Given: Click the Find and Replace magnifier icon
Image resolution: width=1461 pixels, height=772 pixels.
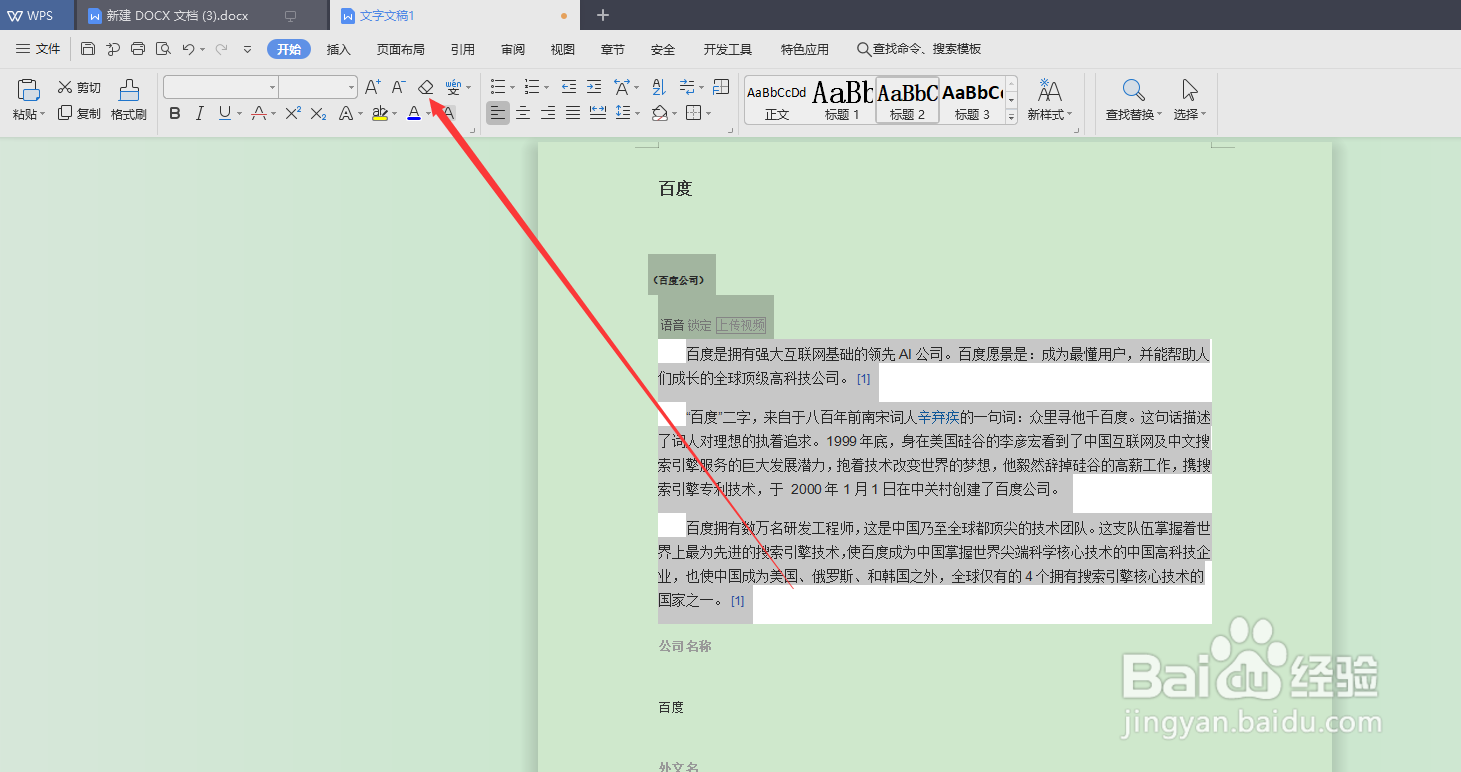Looking at the screenshot, I should point(1133,91).
